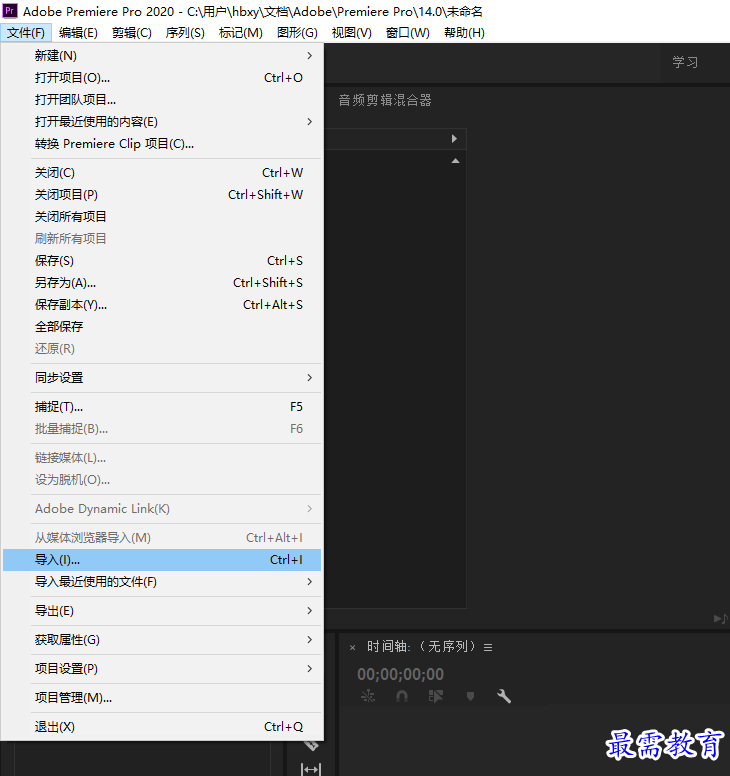
Task: Choose 打开团队项目... menu entry
Action: 162,99
